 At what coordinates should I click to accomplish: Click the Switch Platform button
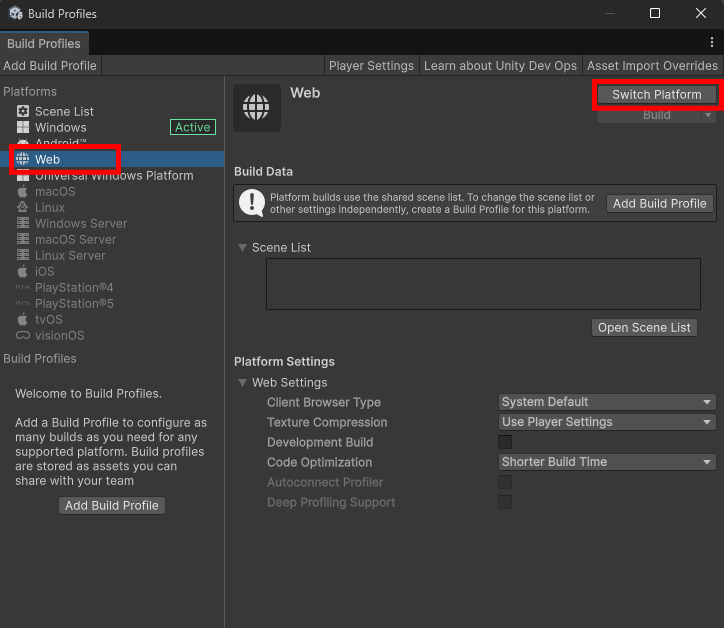click(x=656, y=95)
